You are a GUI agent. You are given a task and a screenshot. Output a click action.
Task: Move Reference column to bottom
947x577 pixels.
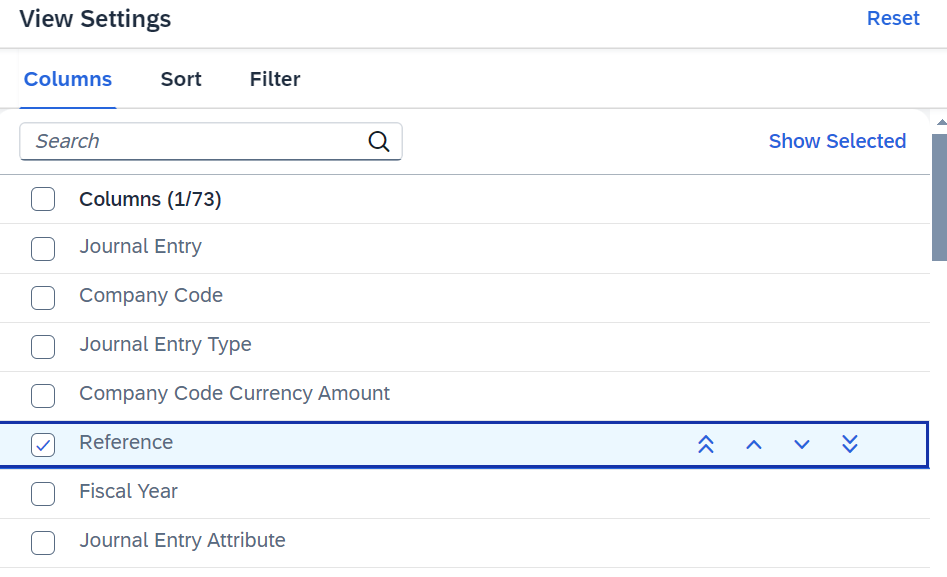pyautogui.click(x=850, y=445)
